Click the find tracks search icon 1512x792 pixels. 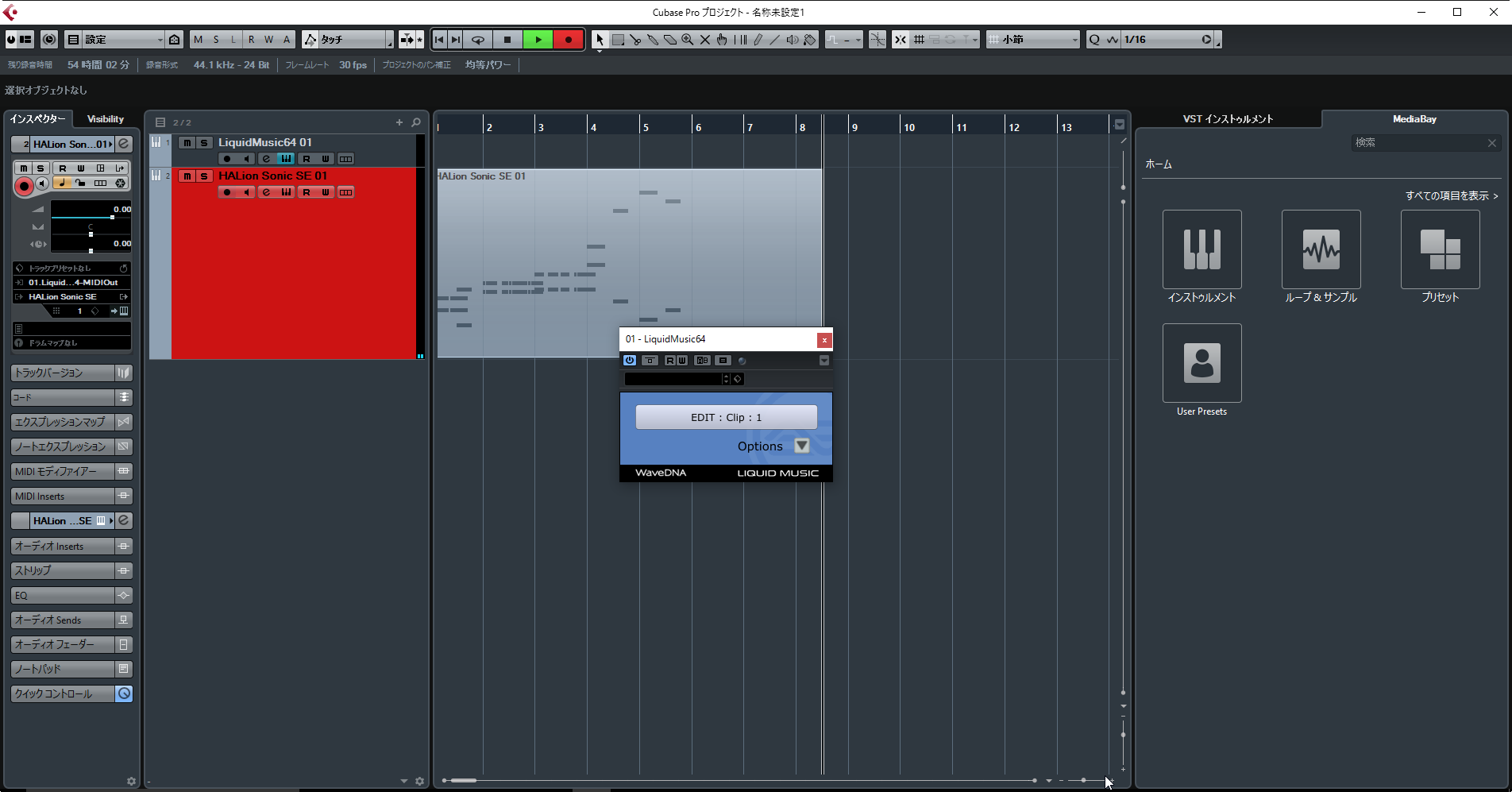(x=416, y=122)
